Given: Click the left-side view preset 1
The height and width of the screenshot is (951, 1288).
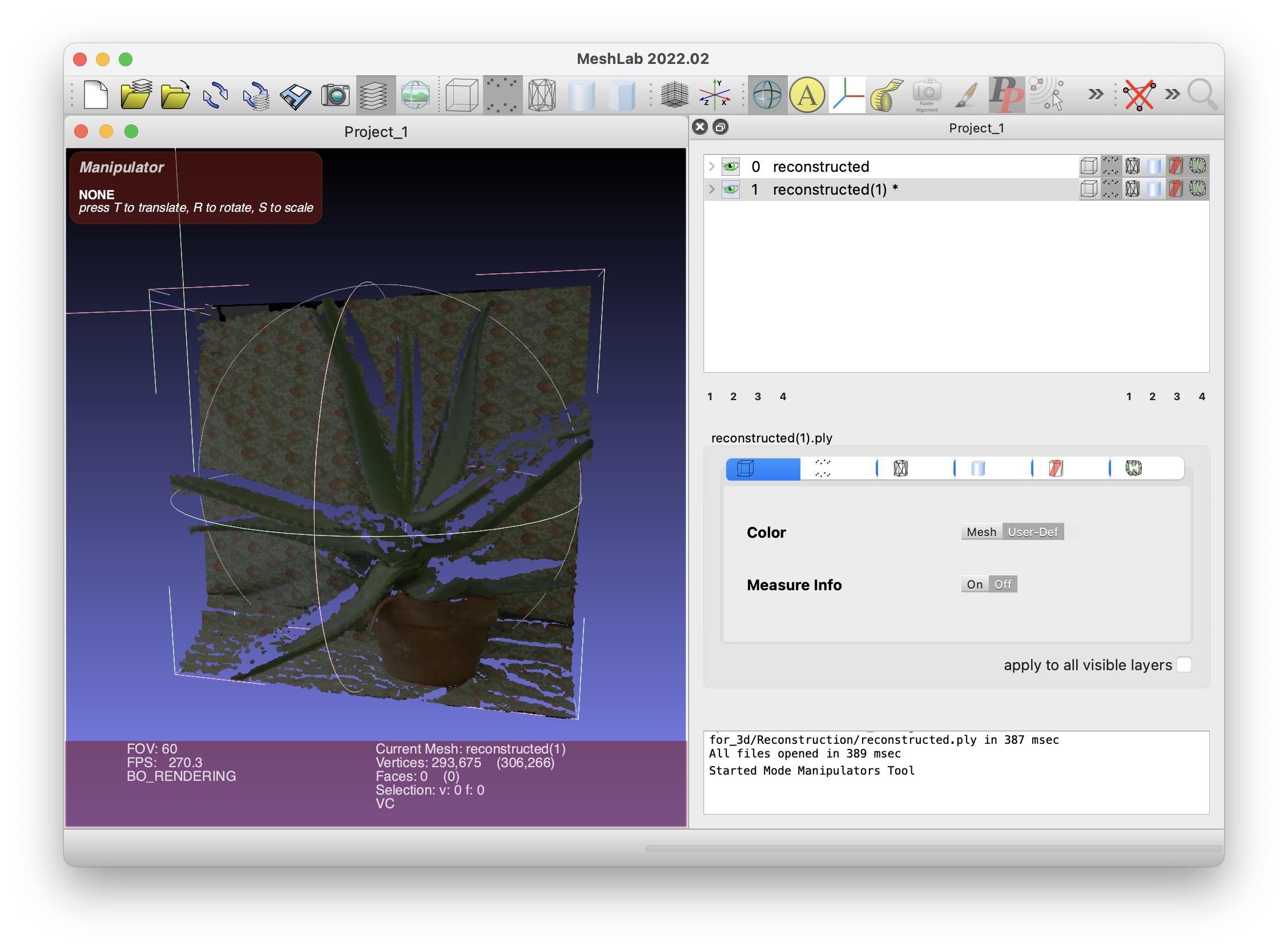Looking at the screenshot, I should (710, 397).
